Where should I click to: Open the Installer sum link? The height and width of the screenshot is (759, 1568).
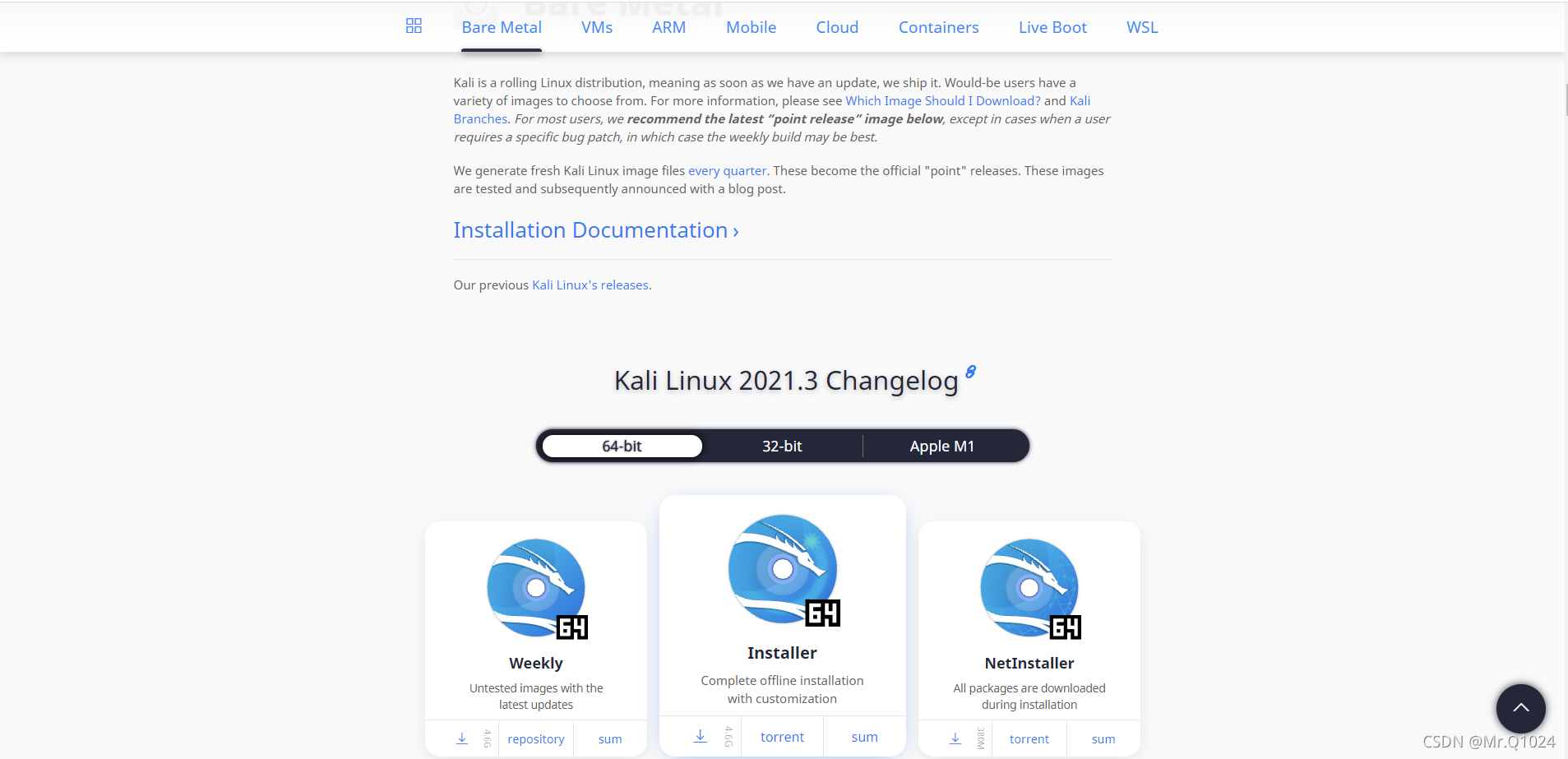(x=864, y=737)
